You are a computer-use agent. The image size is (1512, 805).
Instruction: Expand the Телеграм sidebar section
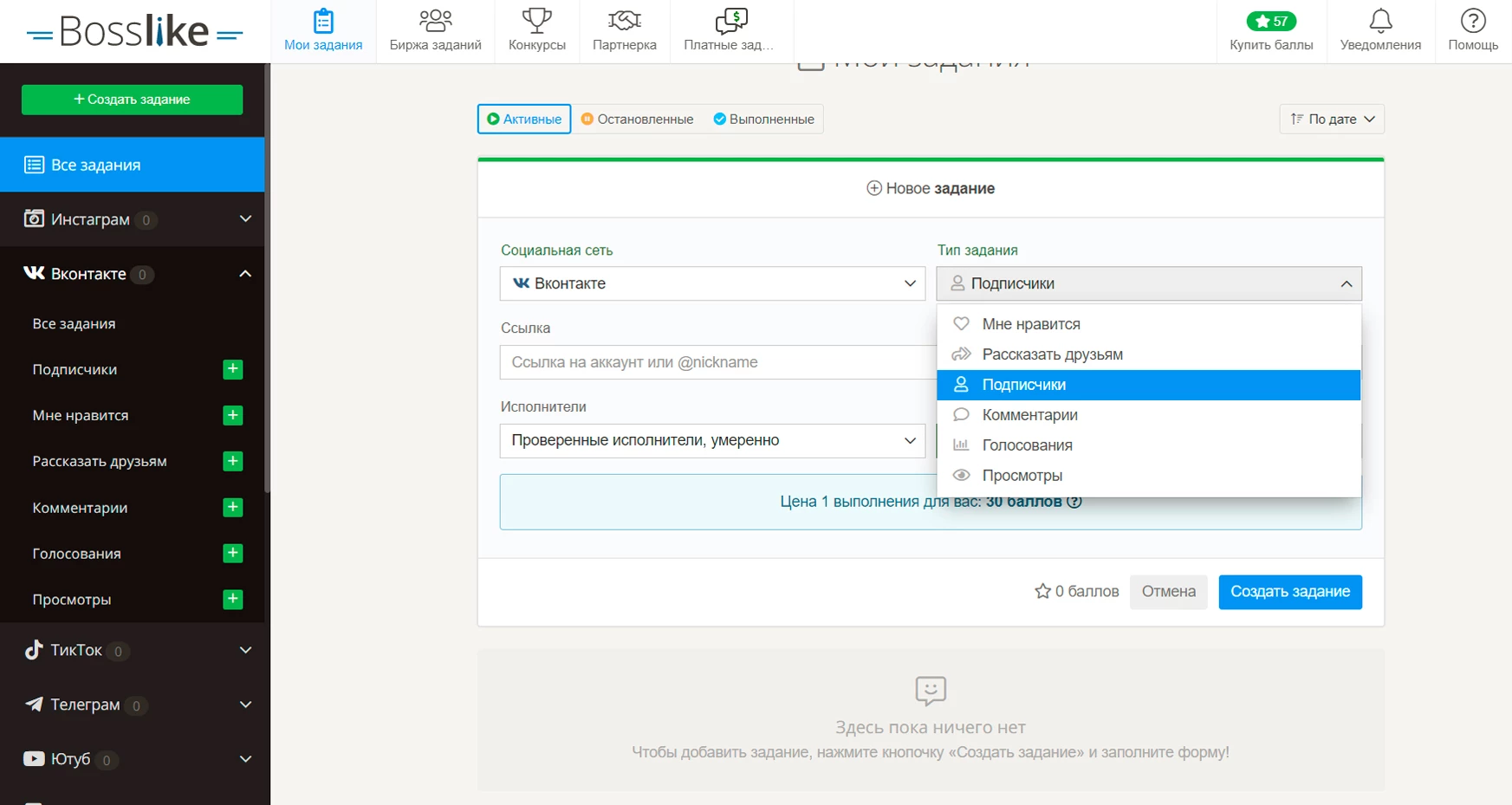132,704
